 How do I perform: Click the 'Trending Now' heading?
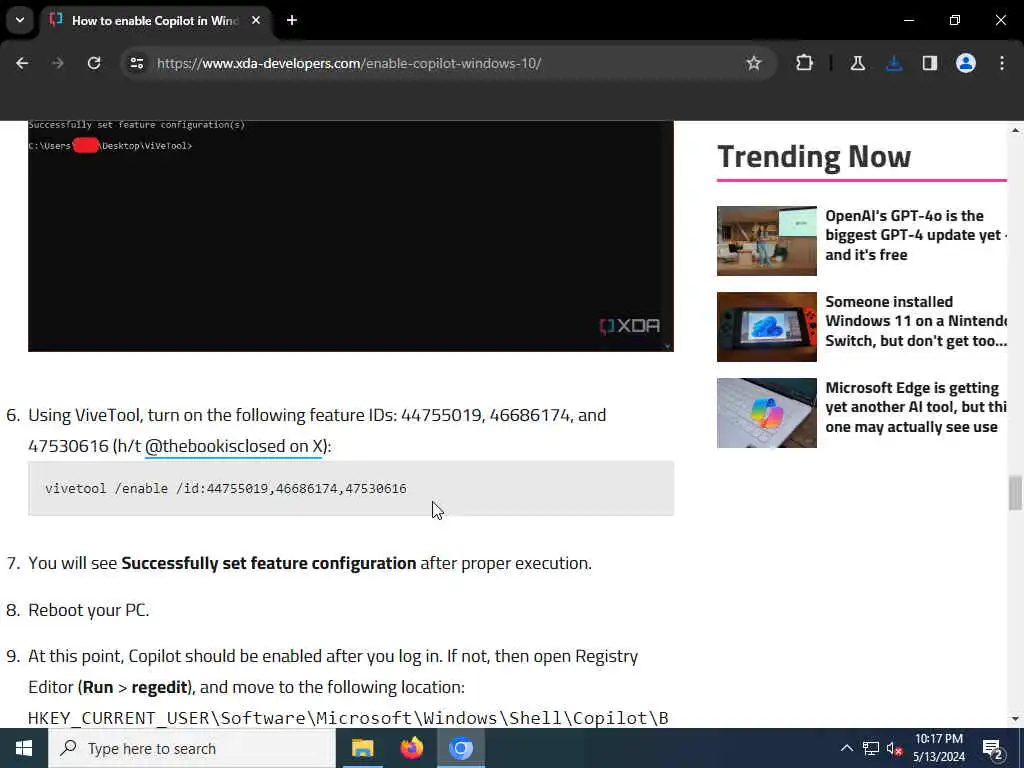coord(814,157)
